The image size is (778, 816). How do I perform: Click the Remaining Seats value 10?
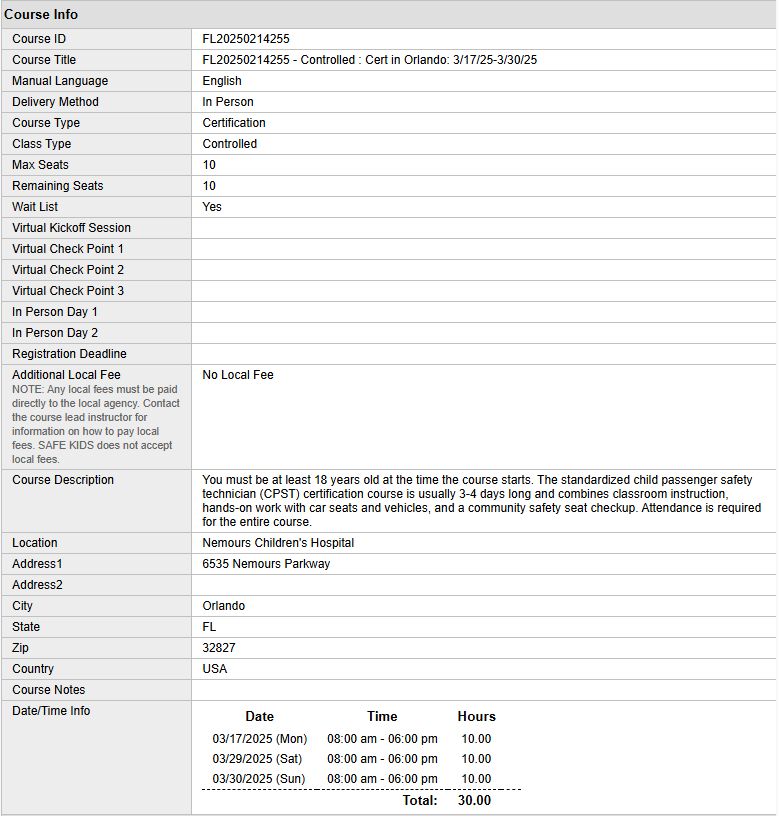tap(209, 186)
